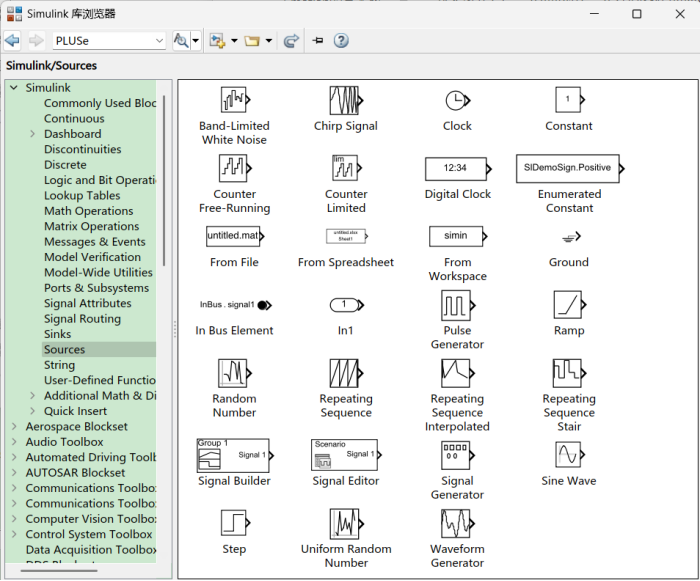Expand the Additional Math & Di node
This screenshot has height=581, width=700.
(32, 396)
